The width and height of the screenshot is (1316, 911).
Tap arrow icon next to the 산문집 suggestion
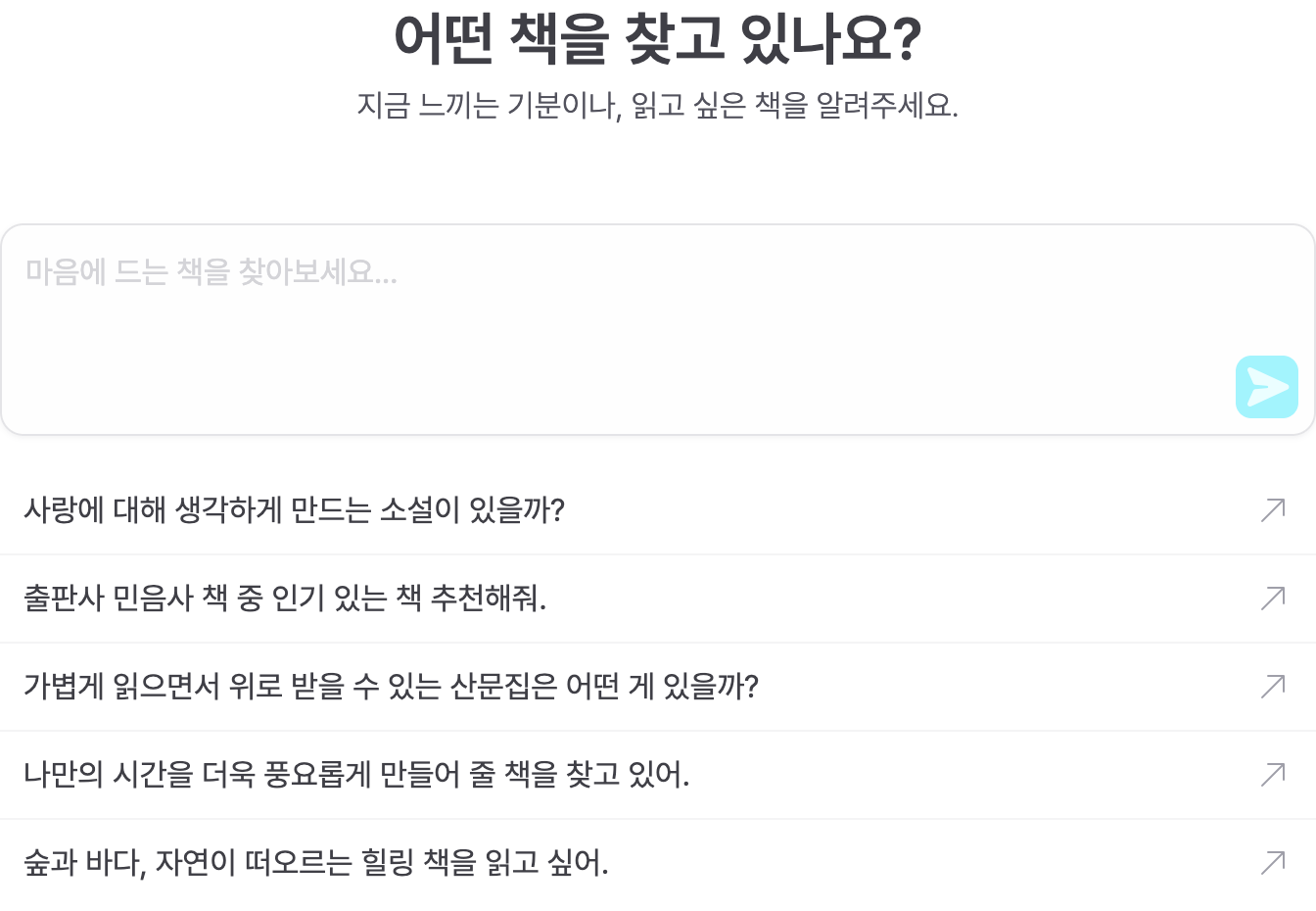[x=1273, y=686]
